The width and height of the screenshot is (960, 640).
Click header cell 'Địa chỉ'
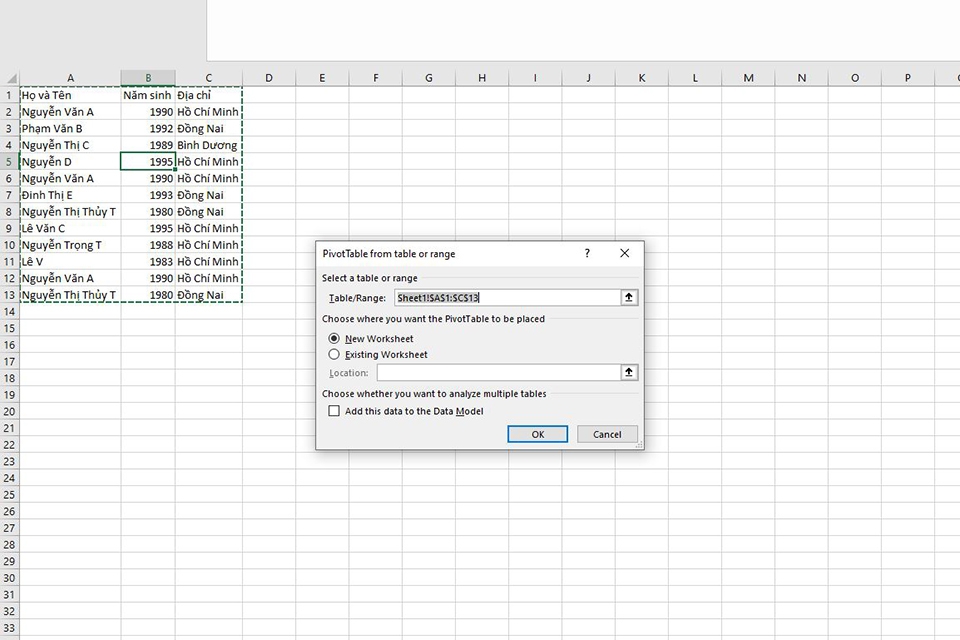click(209, 95)
